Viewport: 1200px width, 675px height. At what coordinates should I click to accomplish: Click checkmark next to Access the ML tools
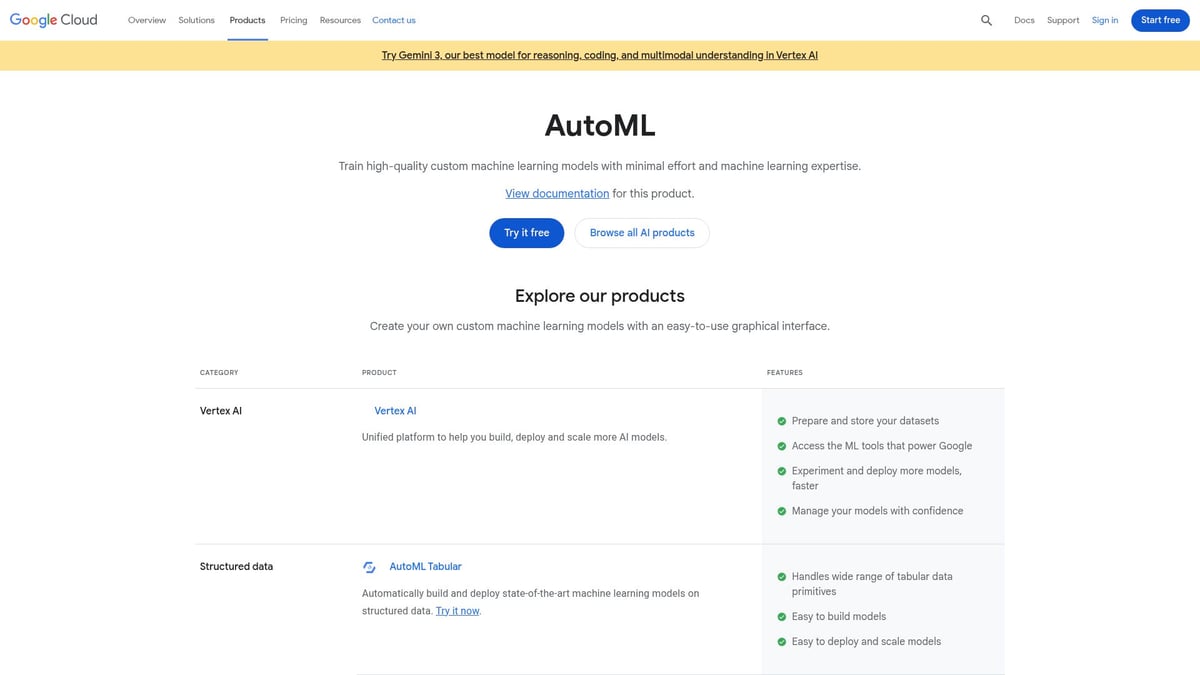click(x=782, y=446)
